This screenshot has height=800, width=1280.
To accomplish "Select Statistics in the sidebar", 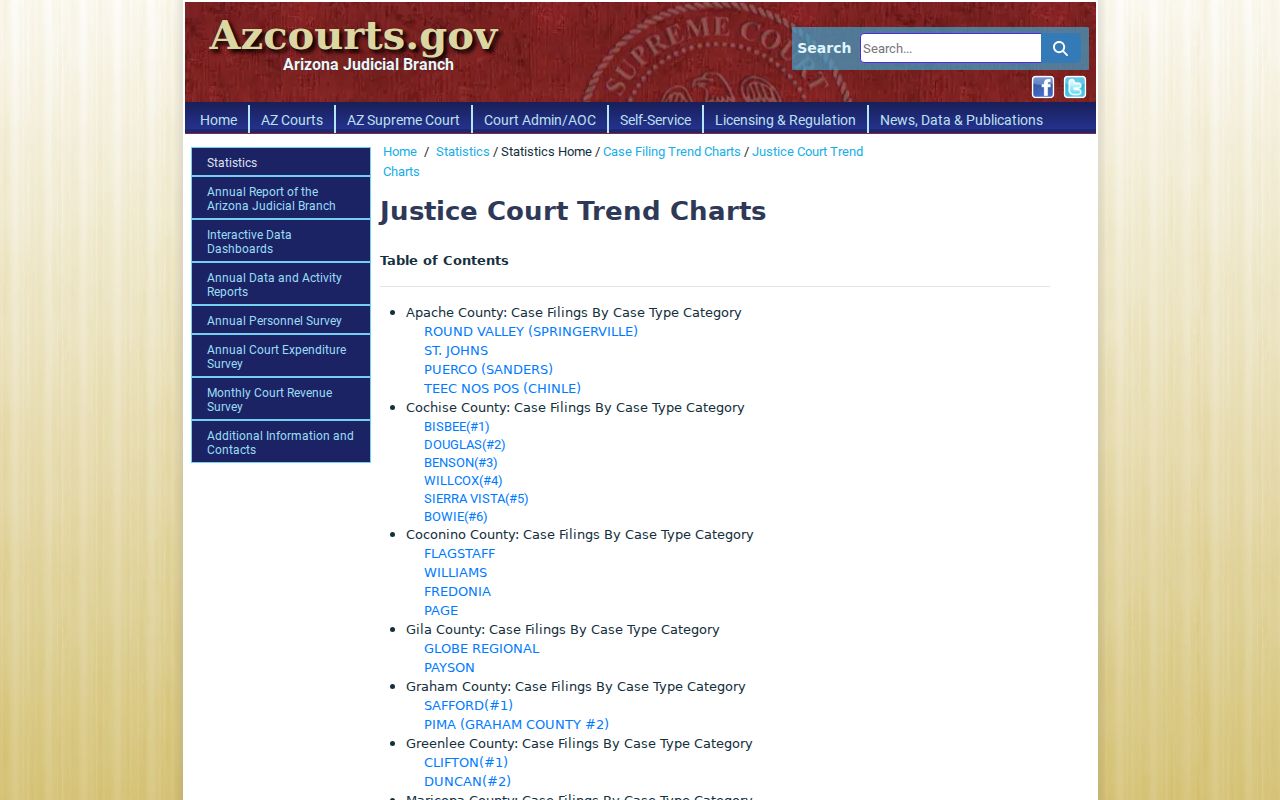I will tap(281, 162).
